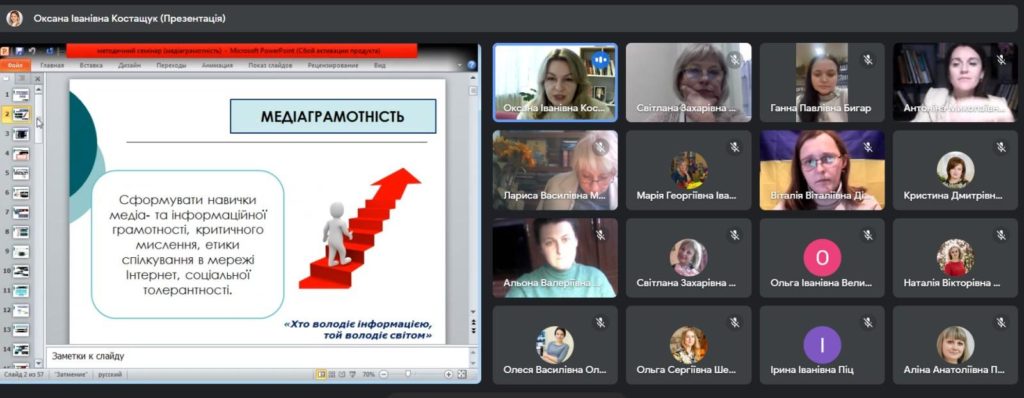Open the Главная ribbon tab
The width and height of the screenshot is (1024, 398).
pos(52,65)
